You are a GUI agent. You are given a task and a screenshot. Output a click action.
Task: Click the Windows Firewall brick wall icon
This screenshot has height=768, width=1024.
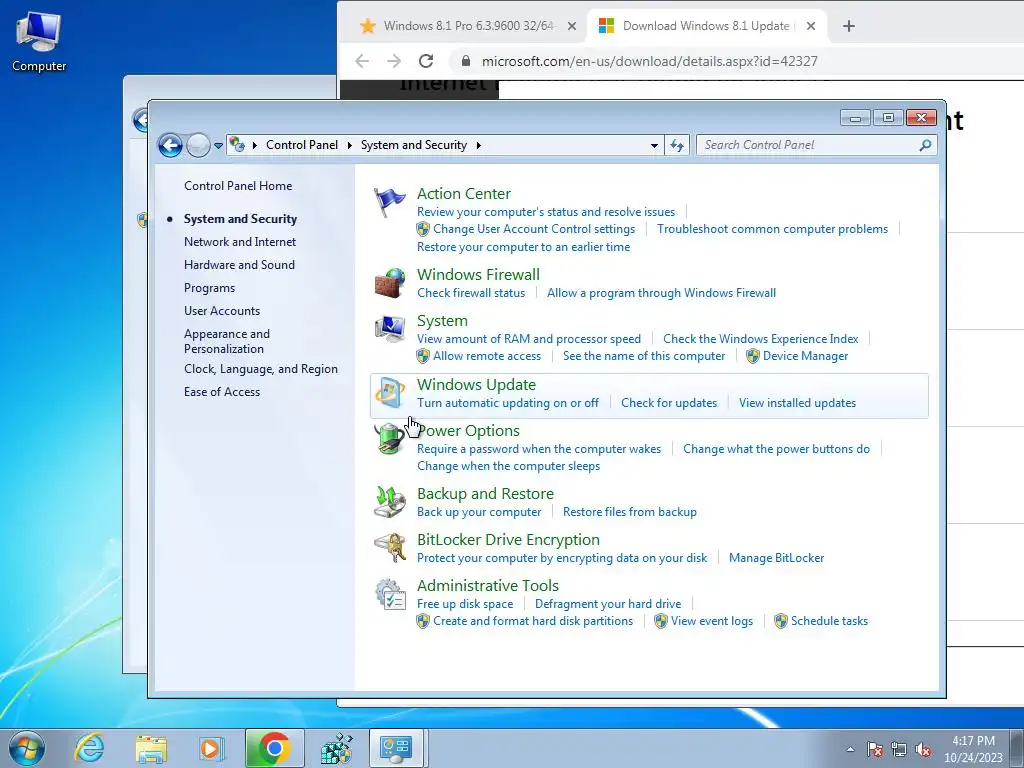[x=390, y=283]
